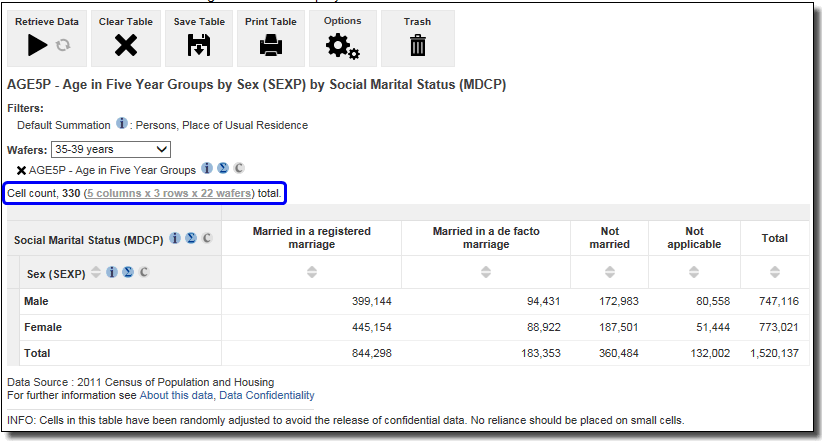Click the Save Table disk icon
This screenshot has height=441, width=822.
(x=198, y=45)
